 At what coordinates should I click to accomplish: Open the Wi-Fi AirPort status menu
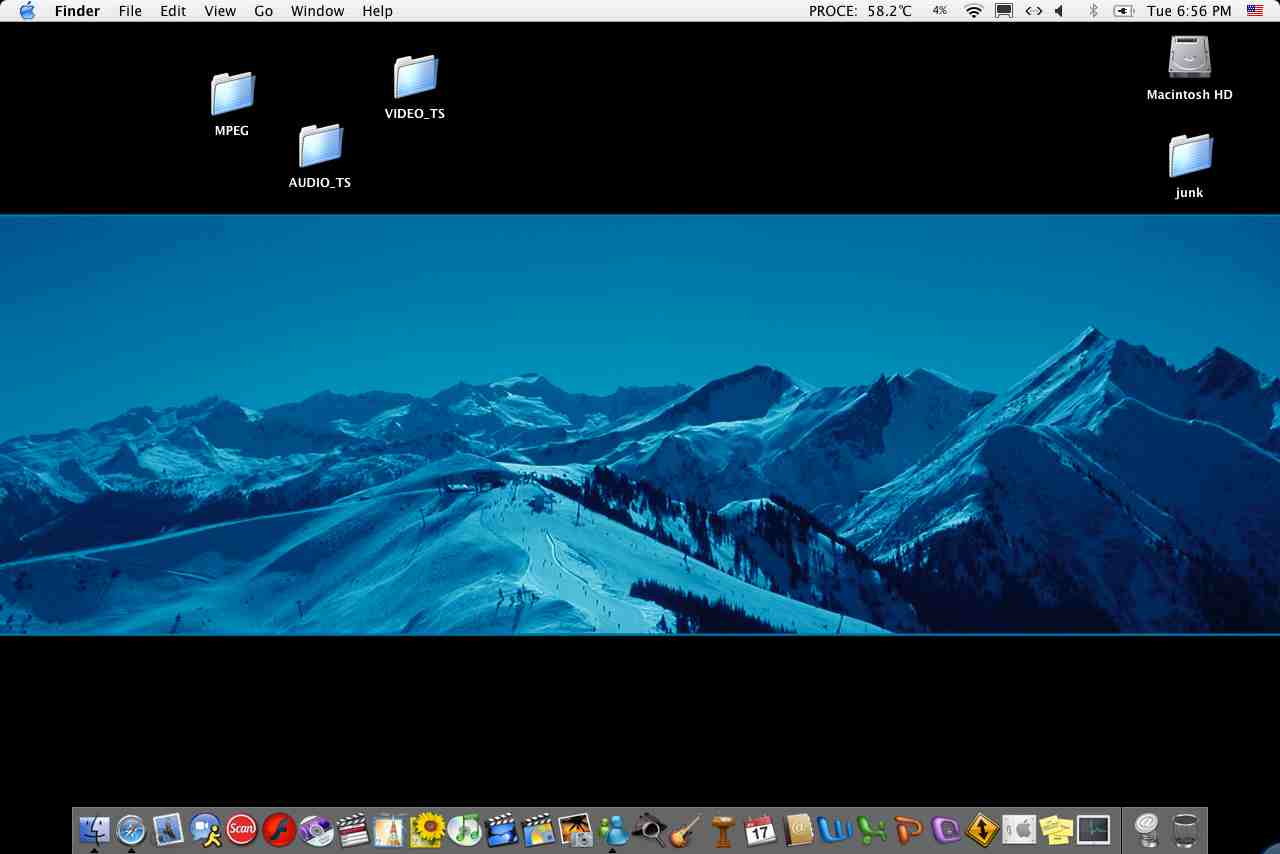click(x=974, y=11)
